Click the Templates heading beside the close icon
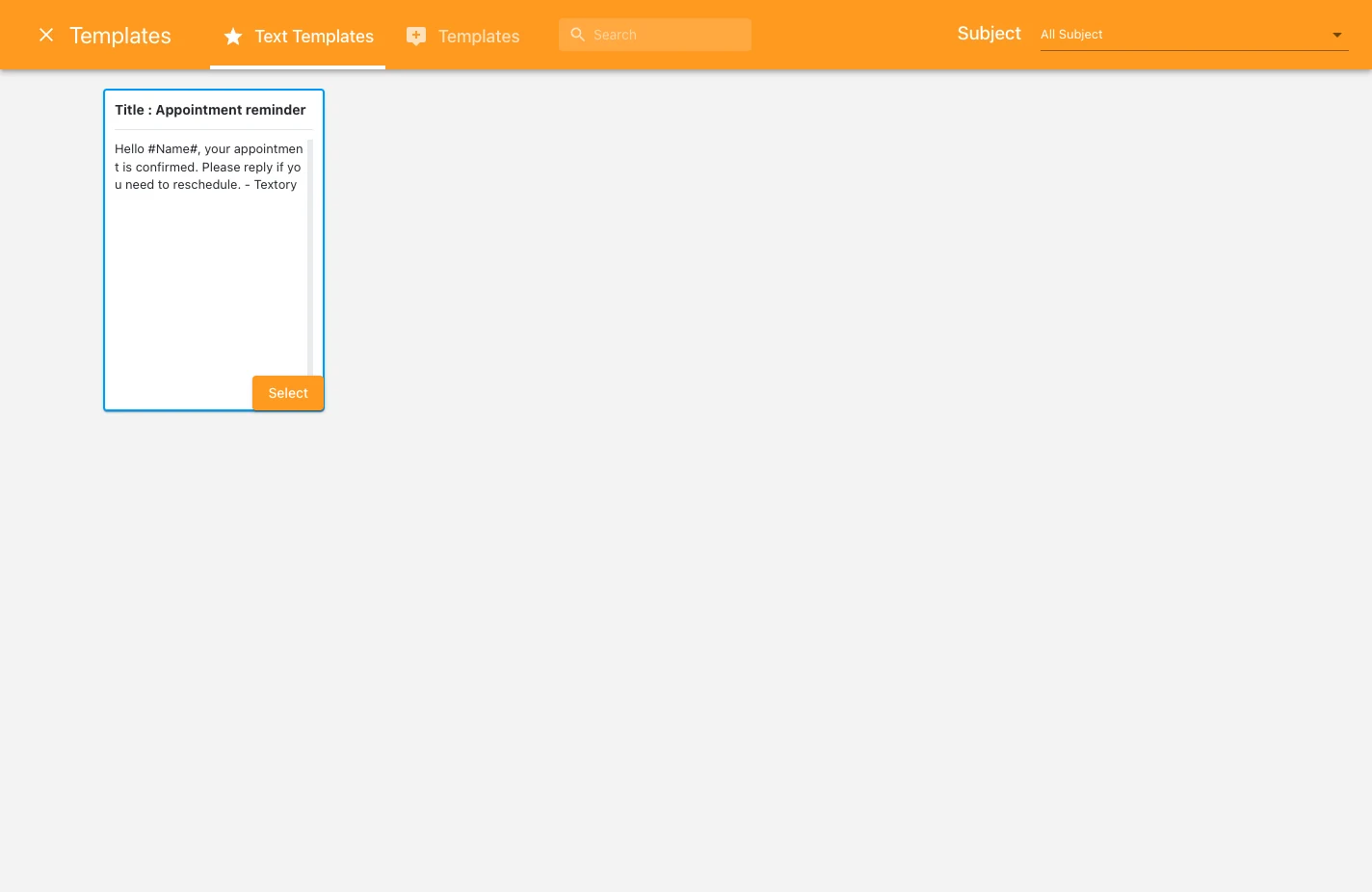This screenshot has width=1372, height=892. pyautogui.click(x=120, y=36)
